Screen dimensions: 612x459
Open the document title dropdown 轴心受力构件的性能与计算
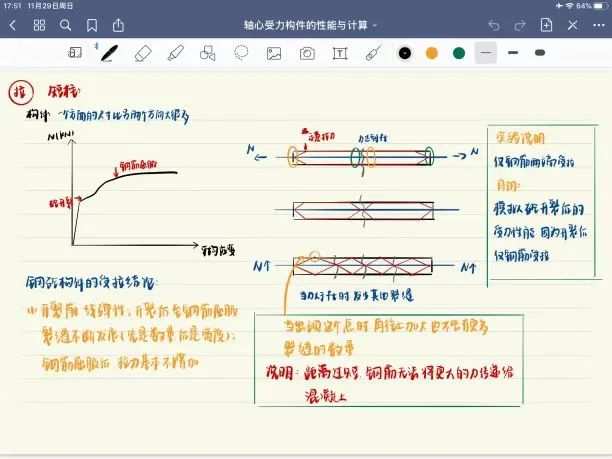click(311, 25)
